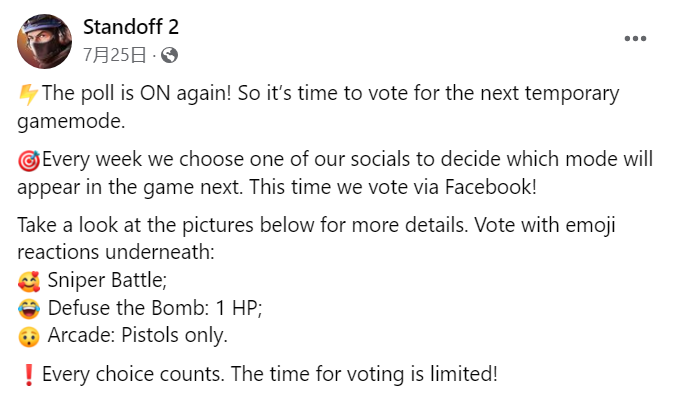Click the 'Take a look at the pictures' line
This screenshot has width=675, height=395.
point(316,225)
